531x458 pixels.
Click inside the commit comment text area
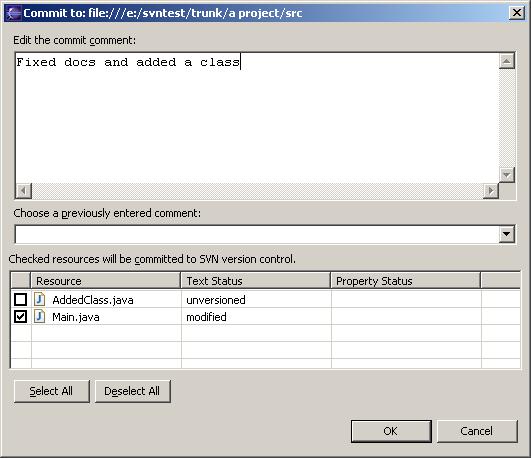[257, 119]
